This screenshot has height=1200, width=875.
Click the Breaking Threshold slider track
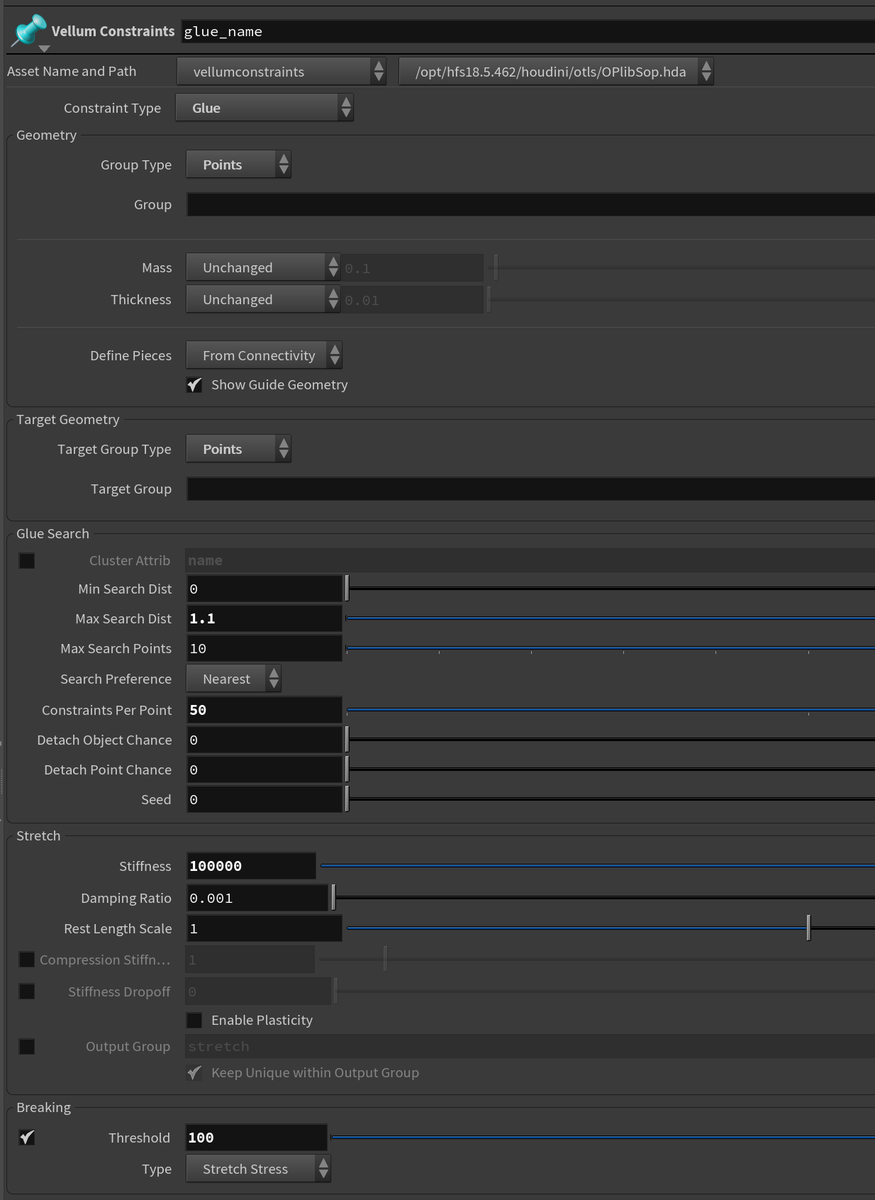pyautogui.click(x=603, y=1138)
